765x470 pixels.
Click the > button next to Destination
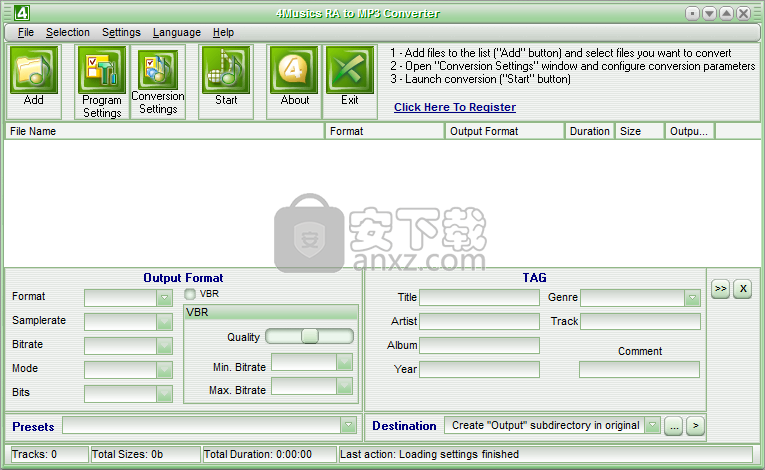pos(696,426)
